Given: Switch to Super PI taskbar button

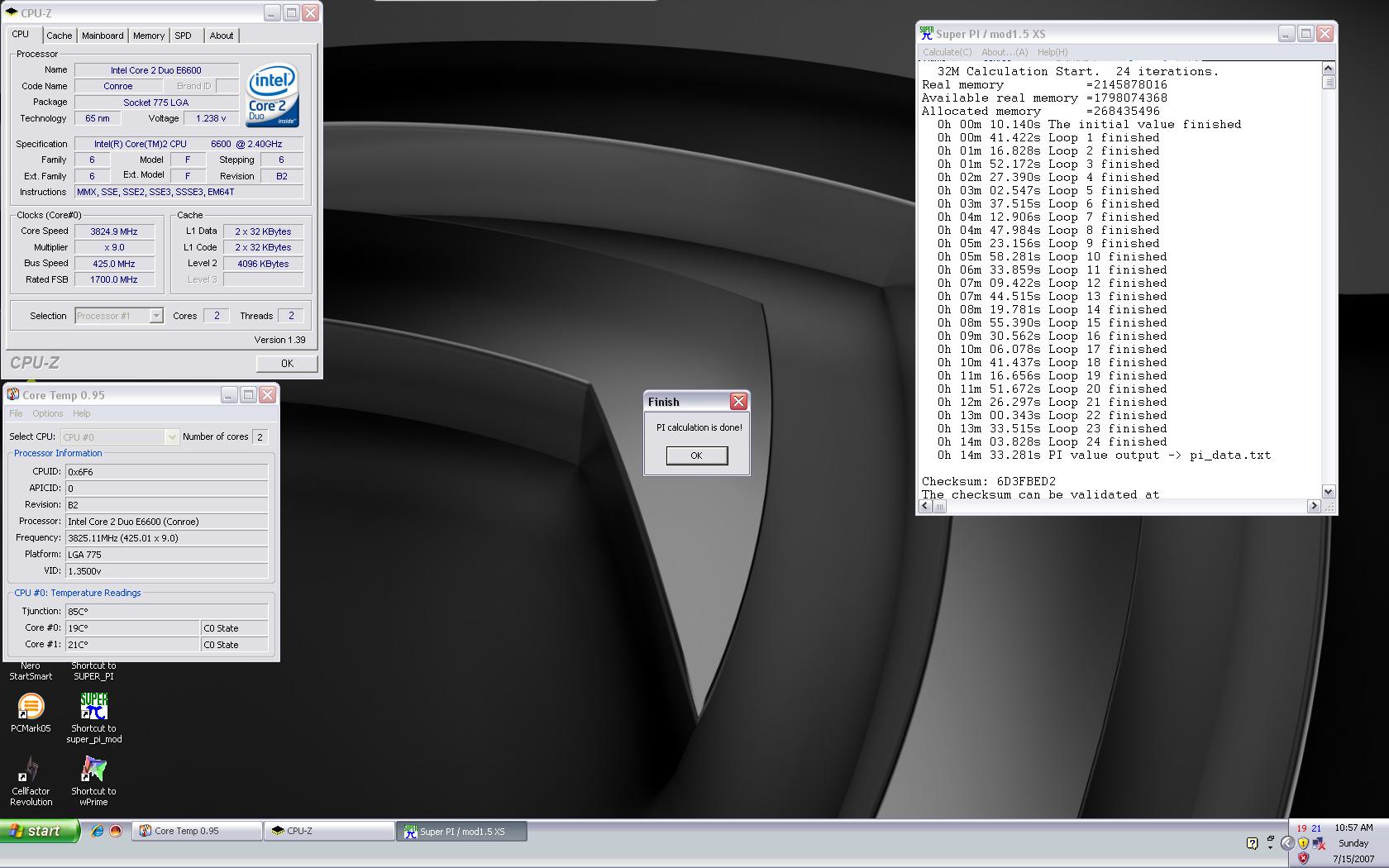Looking at the screenshot, I should (463, 831).
